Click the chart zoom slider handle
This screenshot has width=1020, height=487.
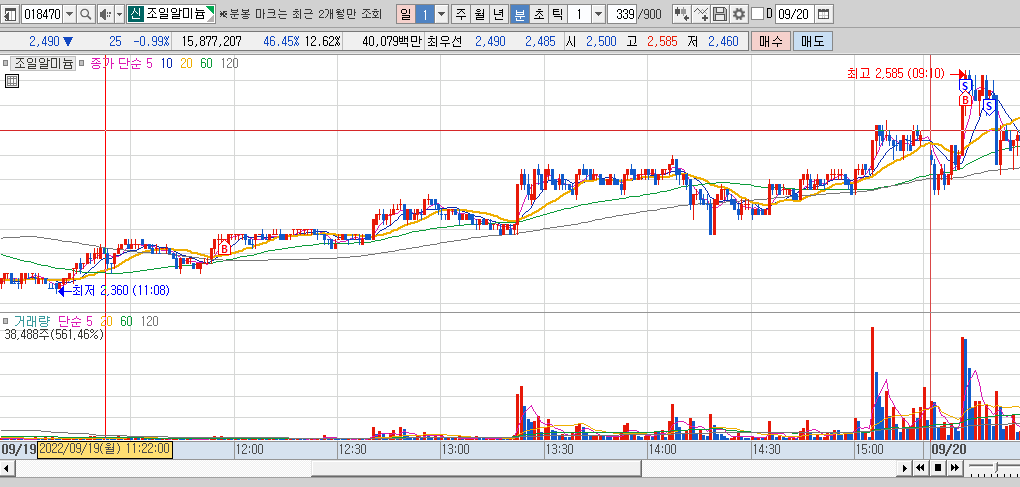[x=996, y=467]
